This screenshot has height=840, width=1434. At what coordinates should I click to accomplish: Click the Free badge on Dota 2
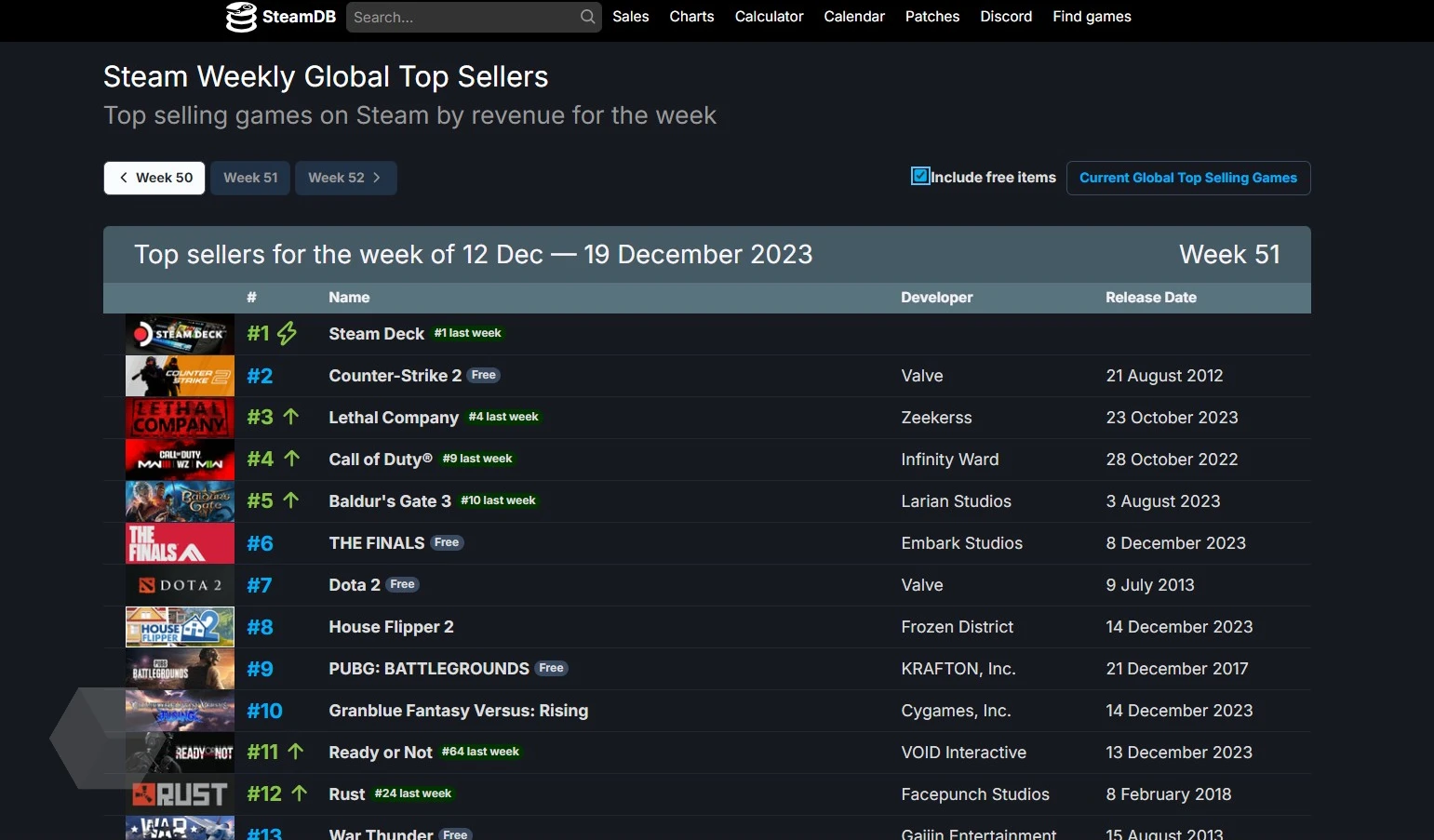point(403,584)
